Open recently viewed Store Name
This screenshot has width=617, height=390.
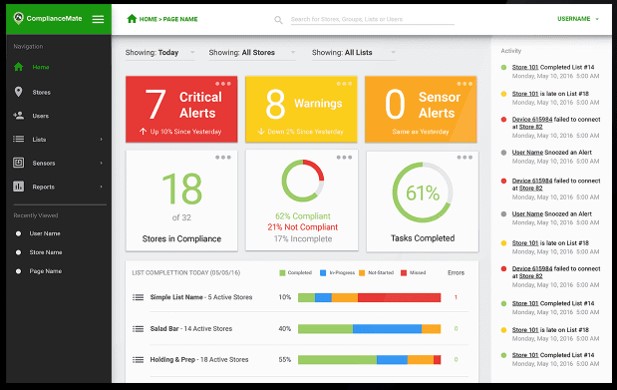[x=46, y=252]
